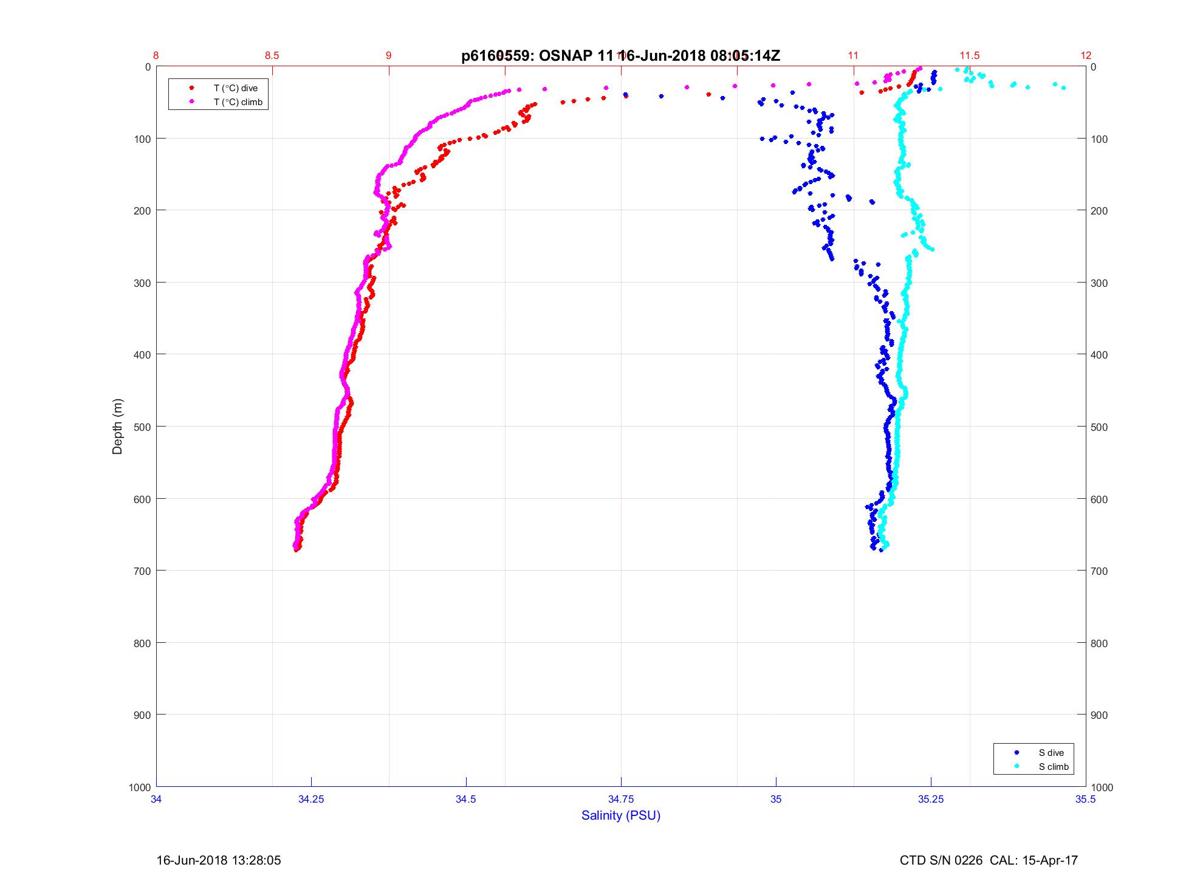The image size is (1200, 885).
Task: Click right depth axis label 700
Action: pyautogui.click(x=1100, y=571)
